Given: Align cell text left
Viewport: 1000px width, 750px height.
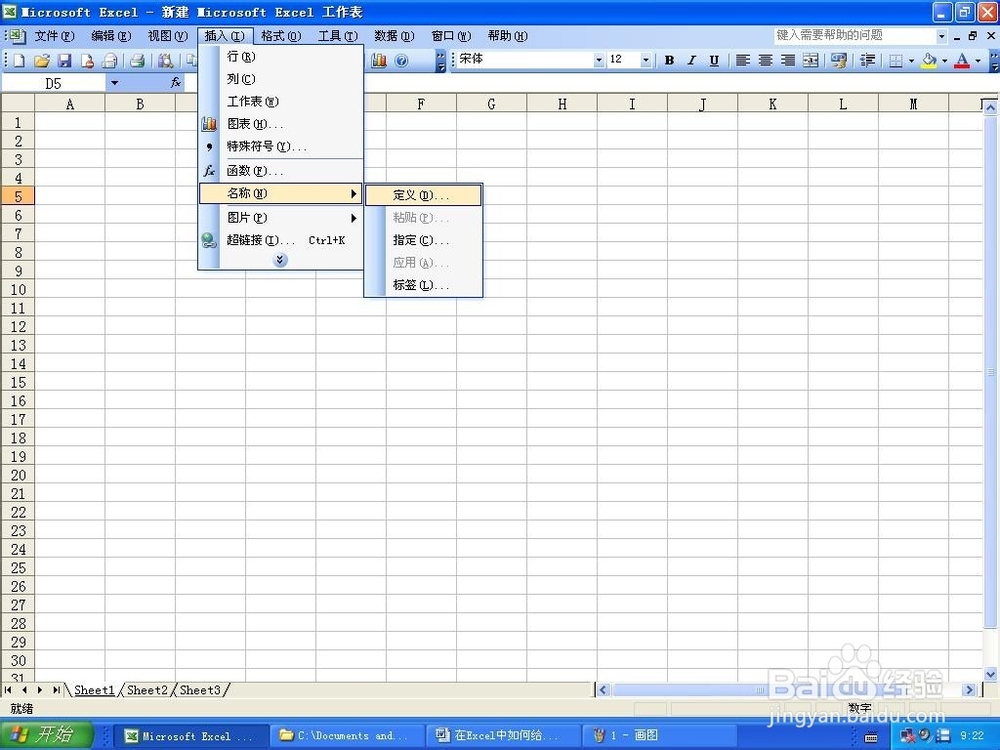Looking at the screenshot, I should point(742,60).
